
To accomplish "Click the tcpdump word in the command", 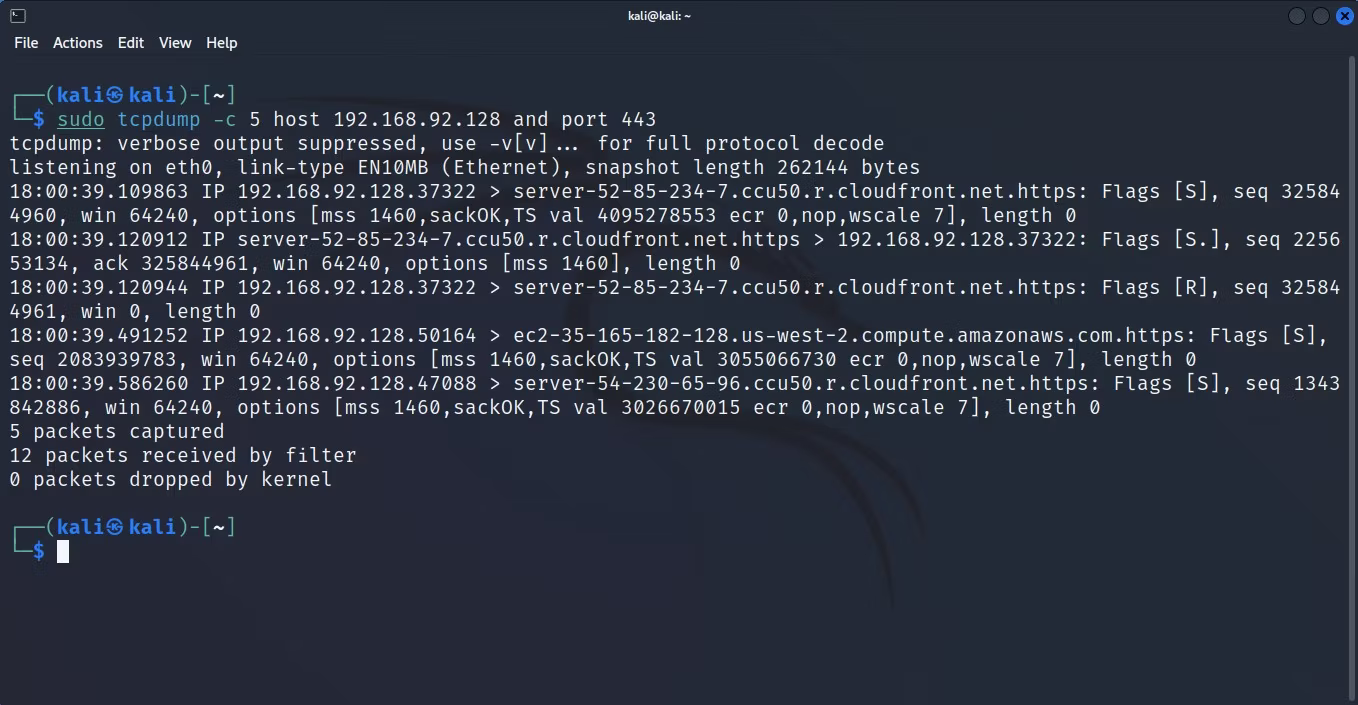I will [x=159, y=120].
